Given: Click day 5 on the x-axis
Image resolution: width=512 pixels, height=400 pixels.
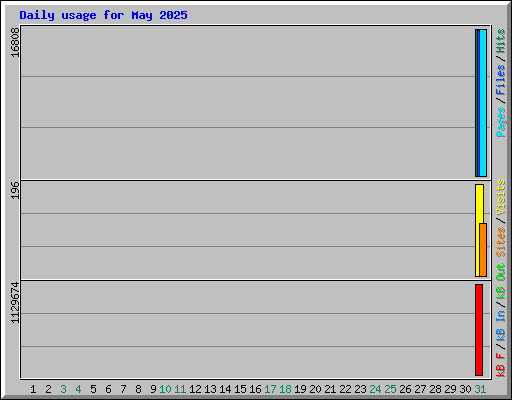Looking at the screenshot, I should point(93,389).
